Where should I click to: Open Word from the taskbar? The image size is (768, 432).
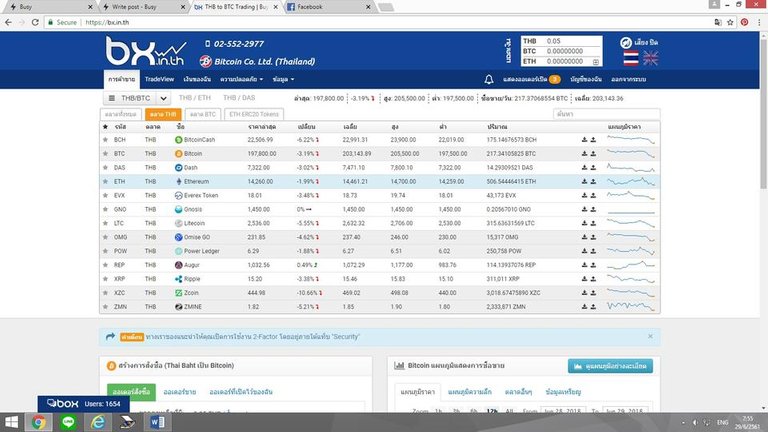tap(157, 422)
